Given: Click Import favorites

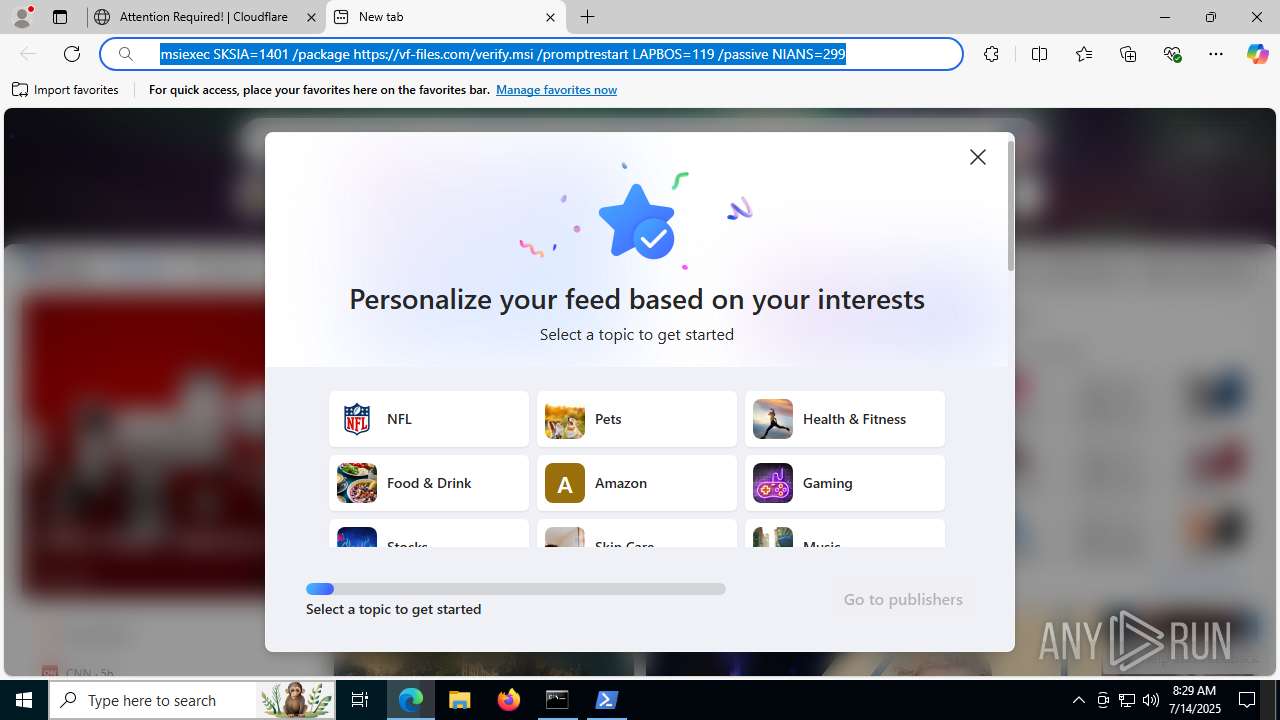Looking at the screenshot, I should point(65,90).
